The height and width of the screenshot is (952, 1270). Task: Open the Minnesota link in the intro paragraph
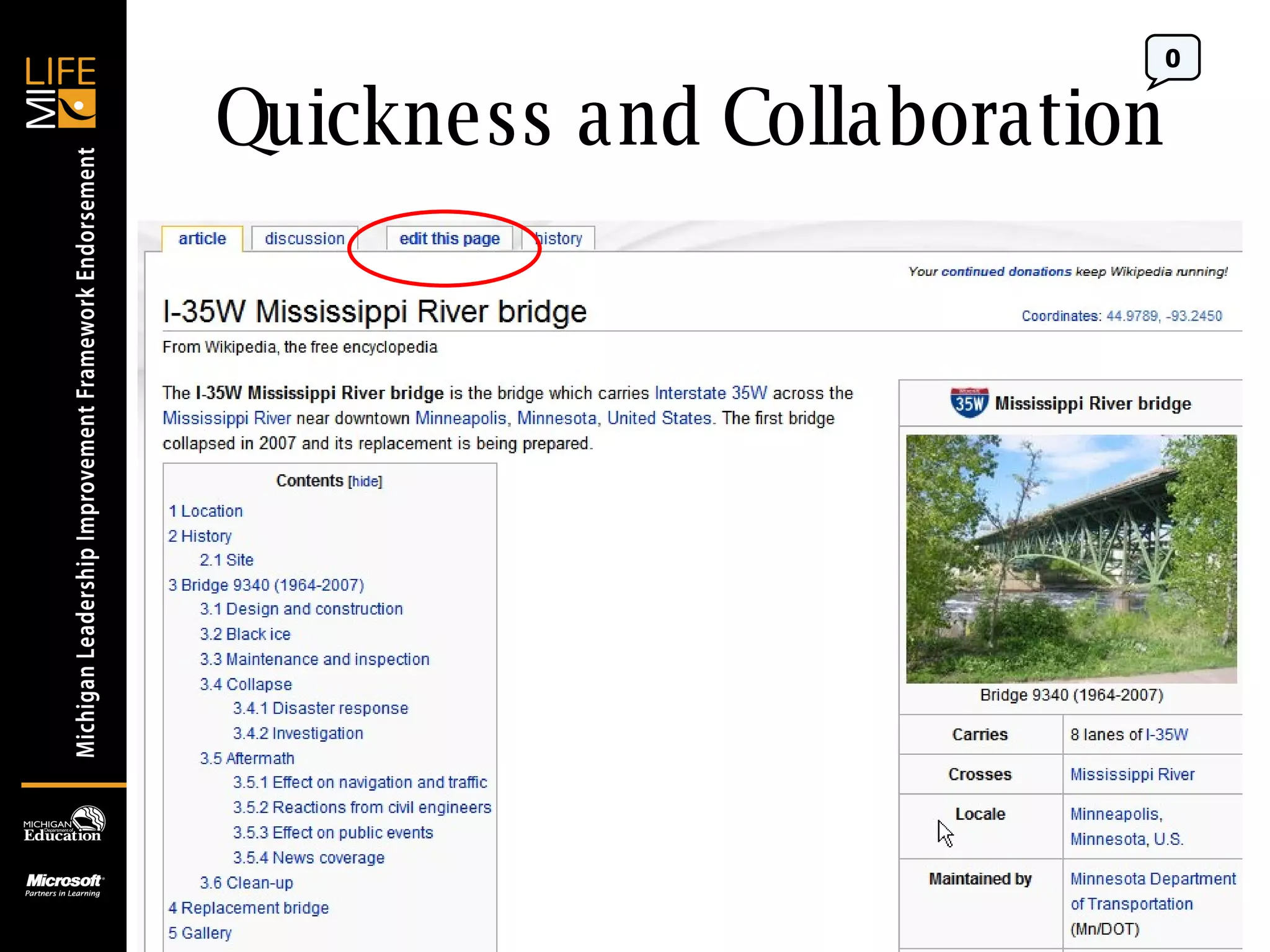click(556, 418)
